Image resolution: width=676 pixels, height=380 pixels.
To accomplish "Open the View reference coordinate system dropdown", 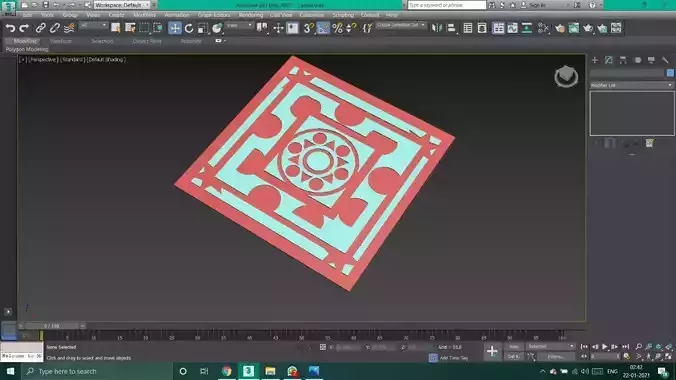I will [x=239, y=26].
